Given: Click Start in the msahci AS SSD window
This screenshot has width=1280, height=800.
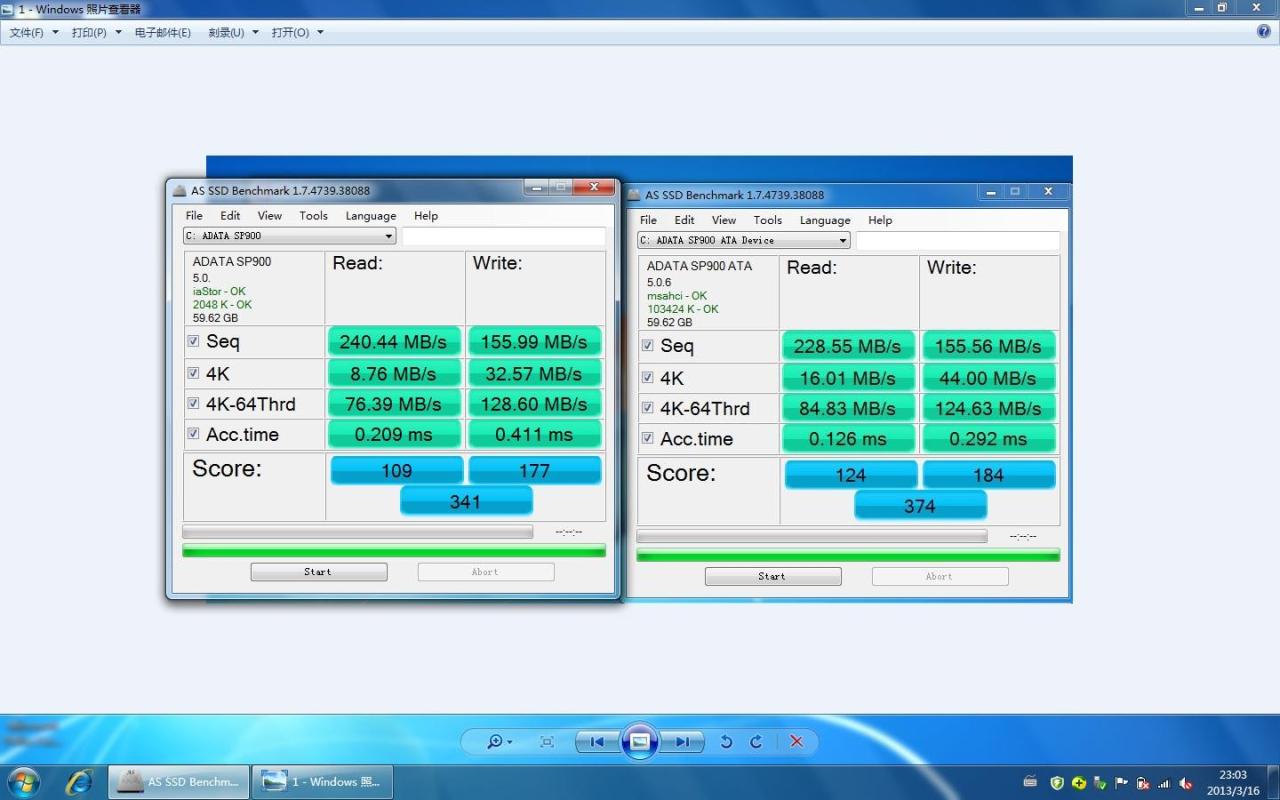Looking at the screenshot, I should pos(773,576).
